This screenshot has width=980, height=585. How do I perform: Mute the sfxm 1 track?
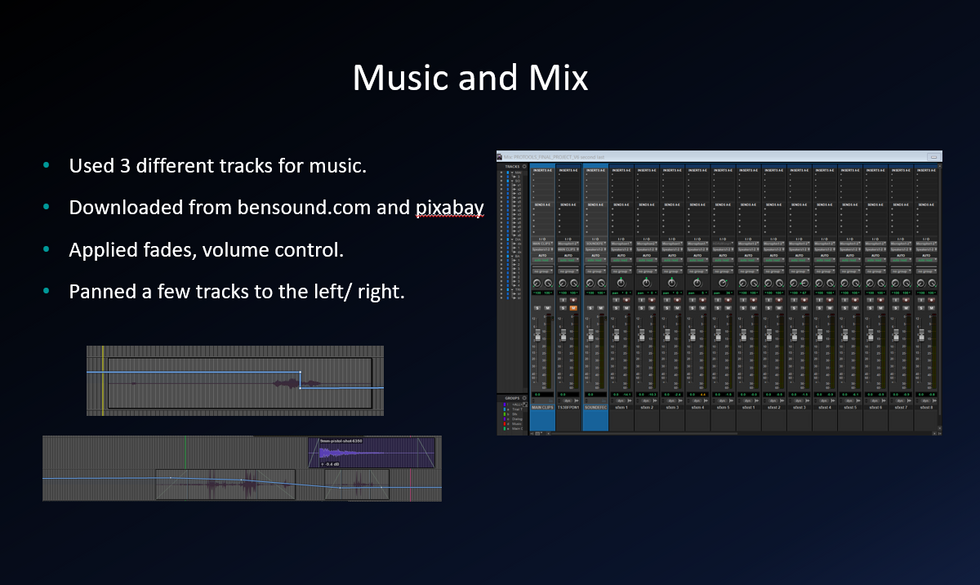pos(626,308)
